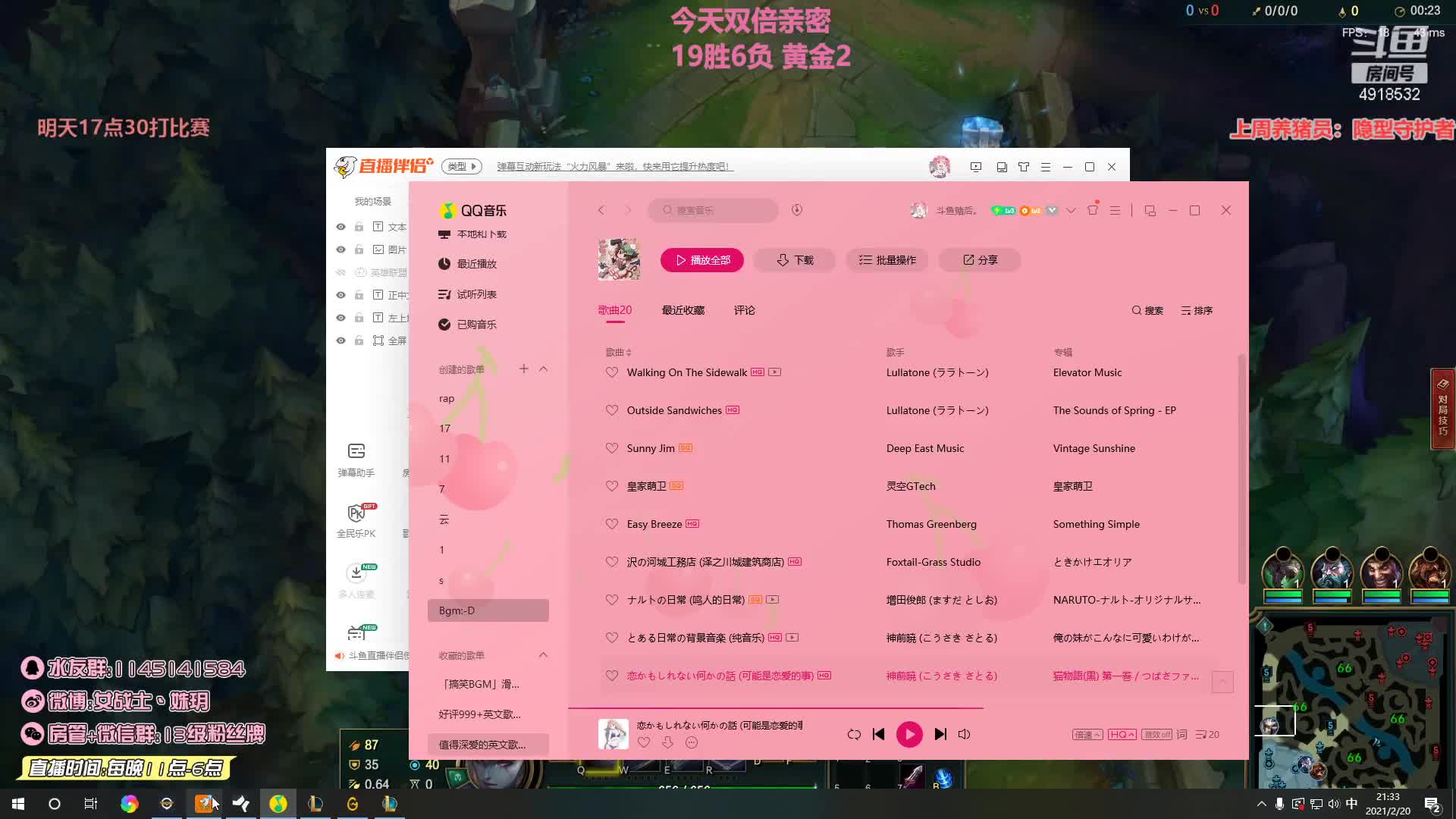Open more options for current song
This screenshot has width=1456, height=819.
point(692,742)
